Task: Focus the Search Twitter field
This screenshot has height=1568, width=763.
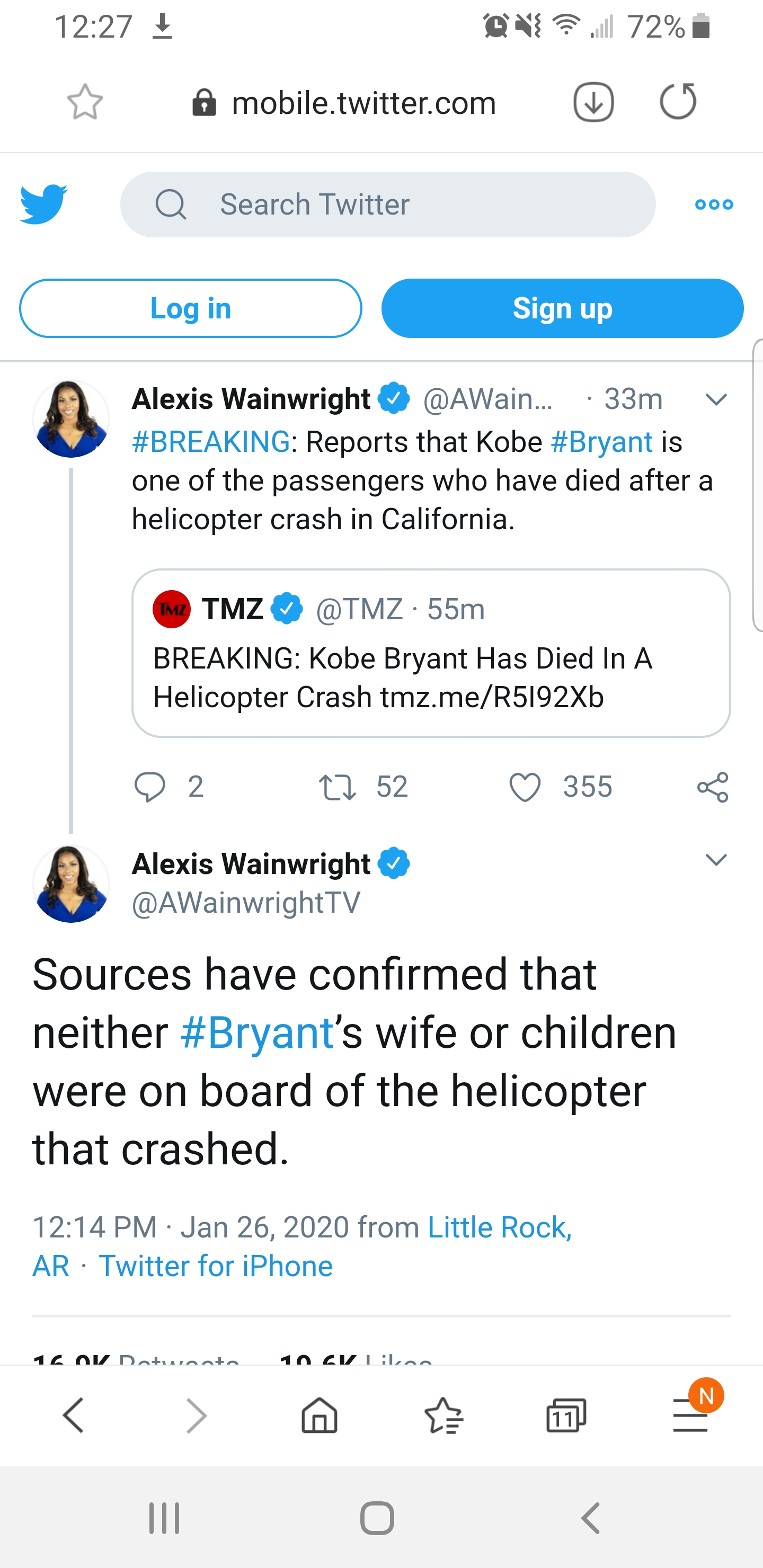Action: point(387,204)
